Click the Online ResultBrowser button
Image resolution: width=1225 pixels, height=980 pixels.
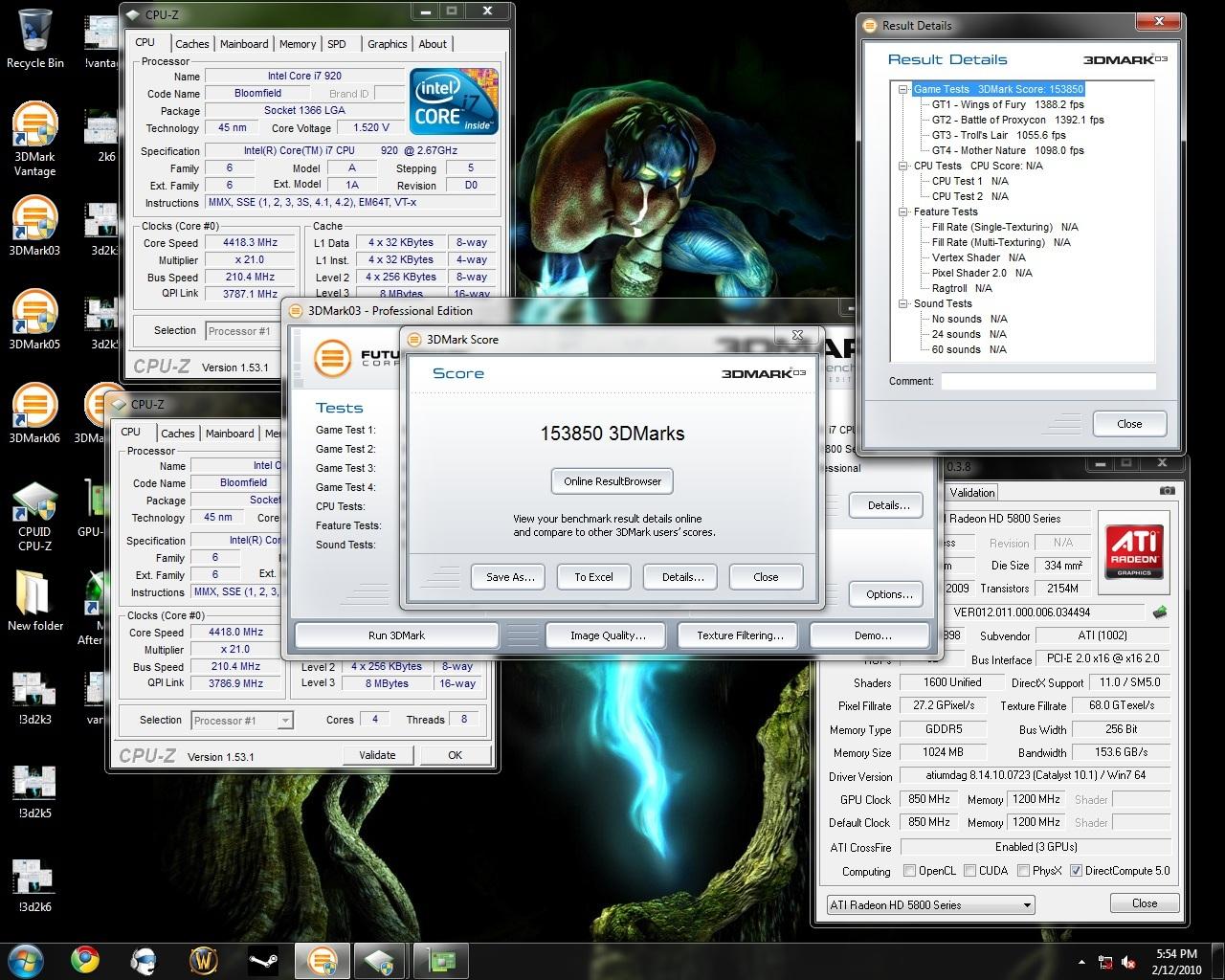pos(612,481)
